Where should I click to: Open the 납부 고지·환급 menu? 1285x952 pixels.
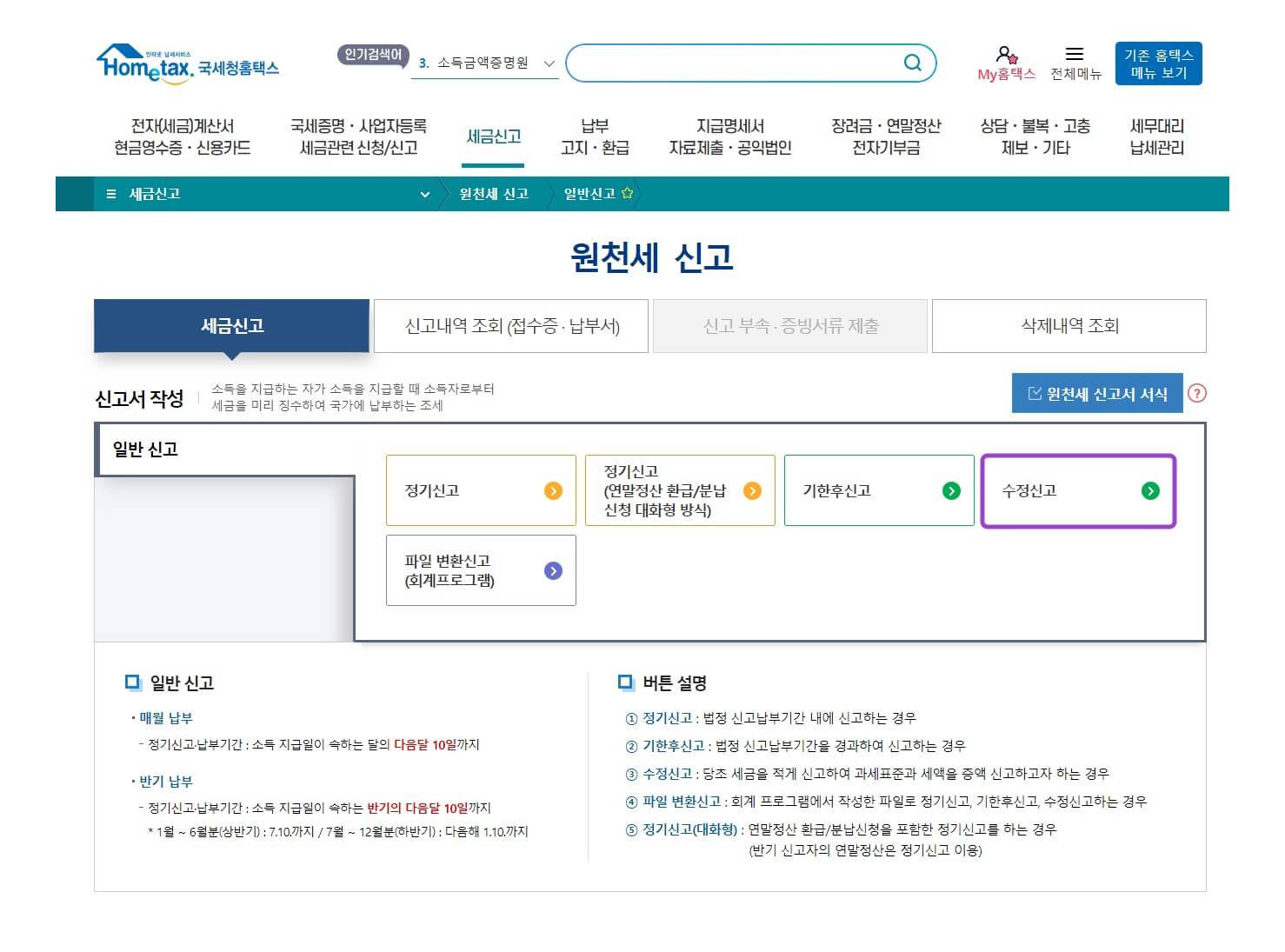(595, 137)
